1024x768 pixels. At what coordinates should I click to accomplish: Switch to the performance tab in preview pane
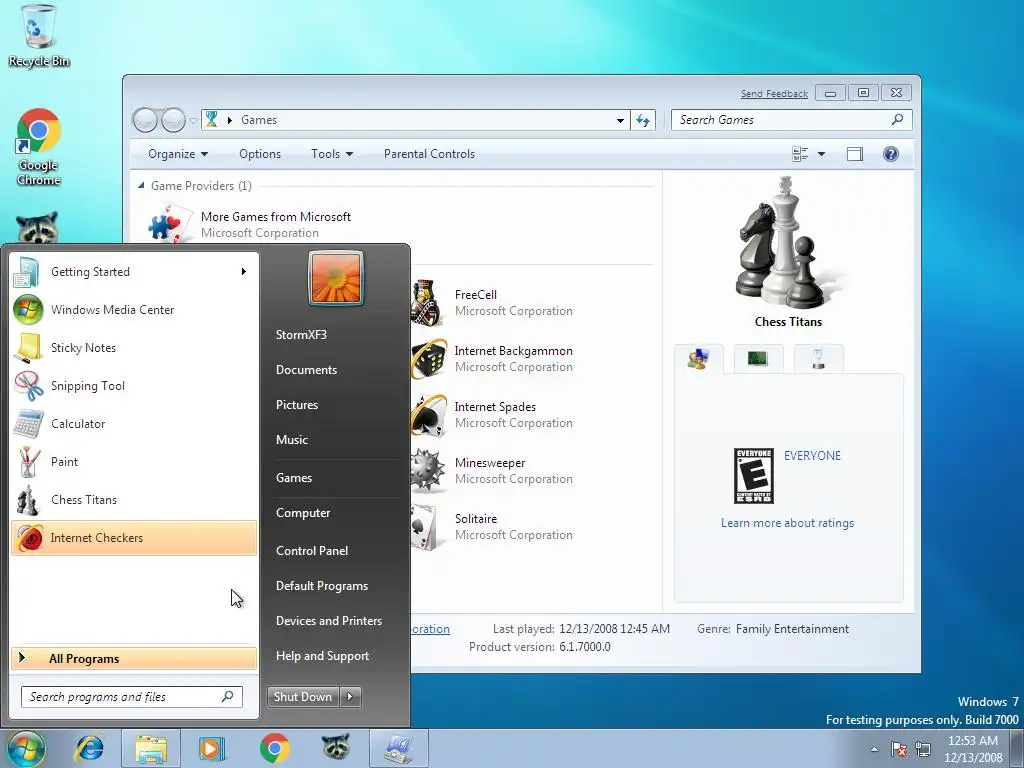(758, 359)
